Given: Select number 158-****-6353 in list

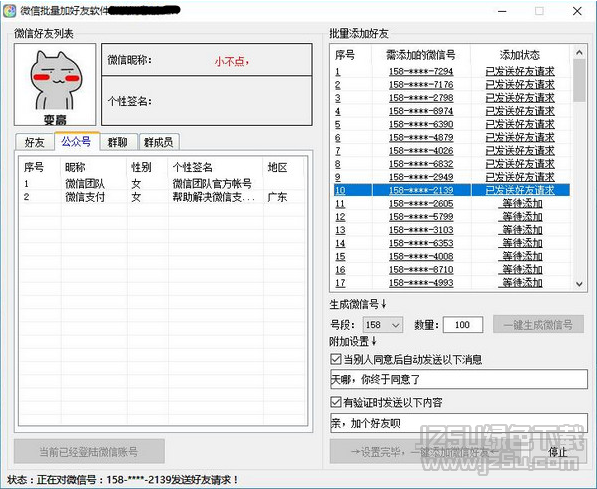Looking at the screenshot, I should pyautogui.click(x=421, y=243).
